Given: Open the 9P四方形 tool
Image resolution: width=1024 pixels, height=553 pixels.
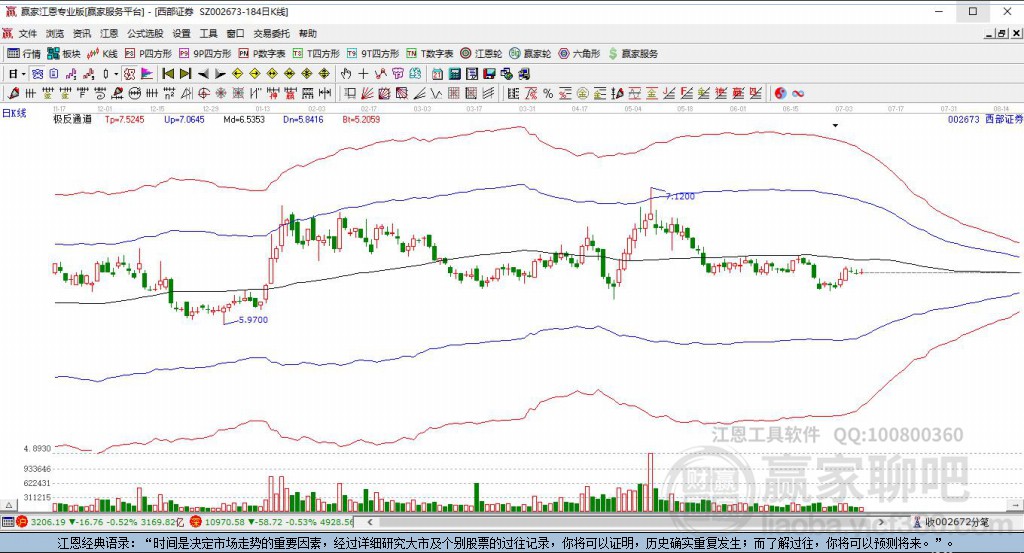Looking at the screenshot, I should click(205, 54).
